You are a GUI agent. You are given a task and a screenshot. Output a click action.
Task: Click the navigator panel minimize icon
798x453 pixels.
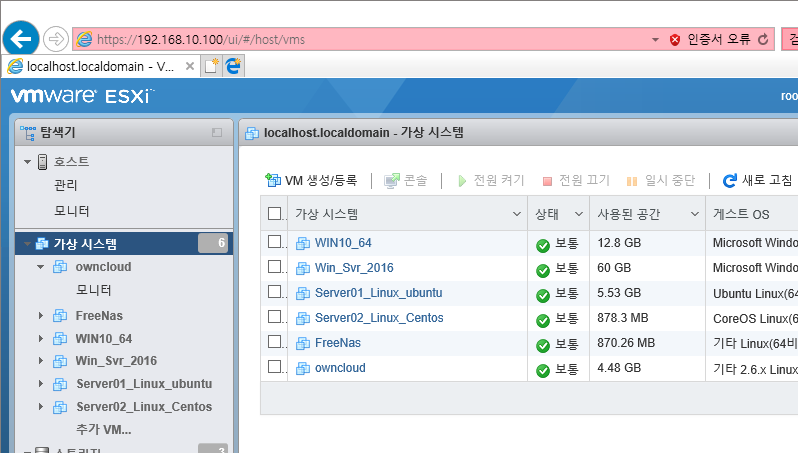[x=217, y=133]
